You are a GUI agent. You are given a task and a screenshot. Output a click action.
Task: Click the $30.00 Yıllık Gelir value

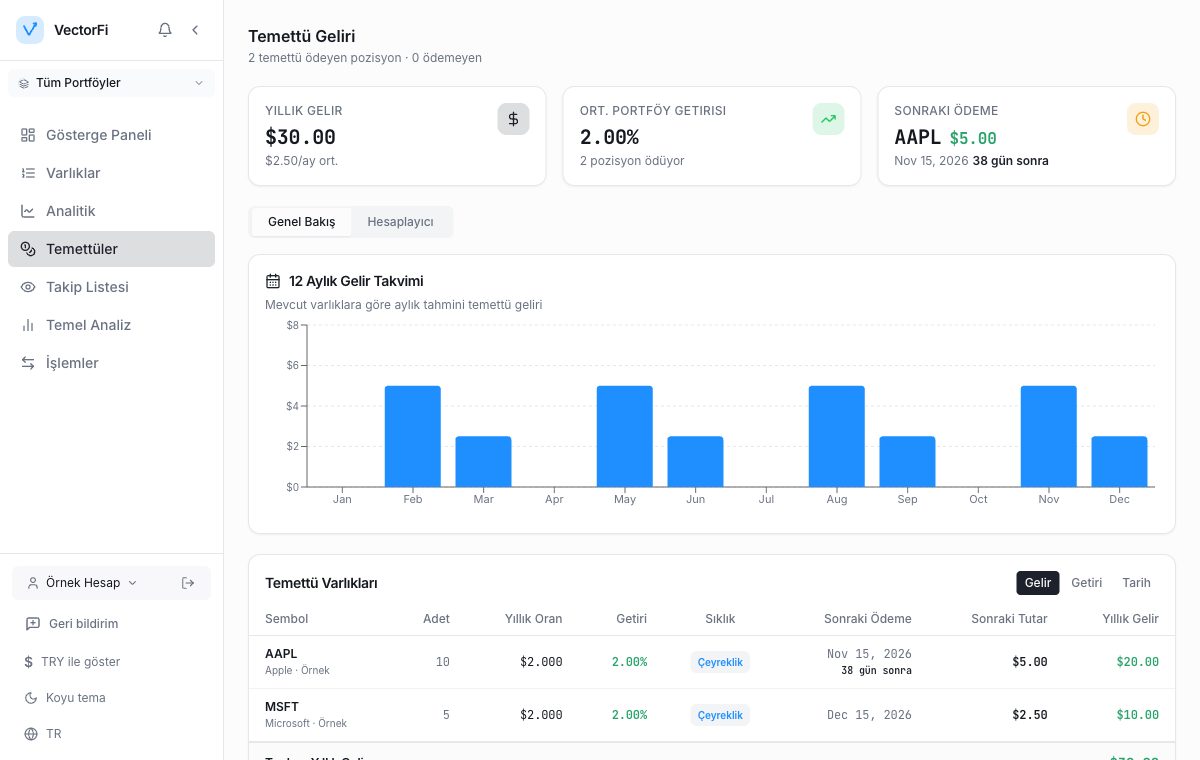point(300,137)
